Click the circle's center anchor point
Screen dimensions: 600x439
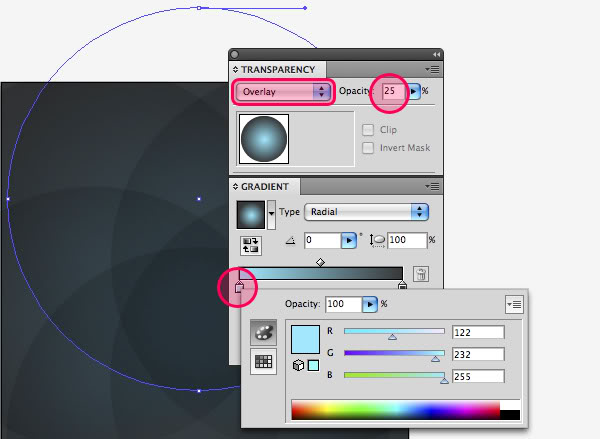[x=199, y=199]
